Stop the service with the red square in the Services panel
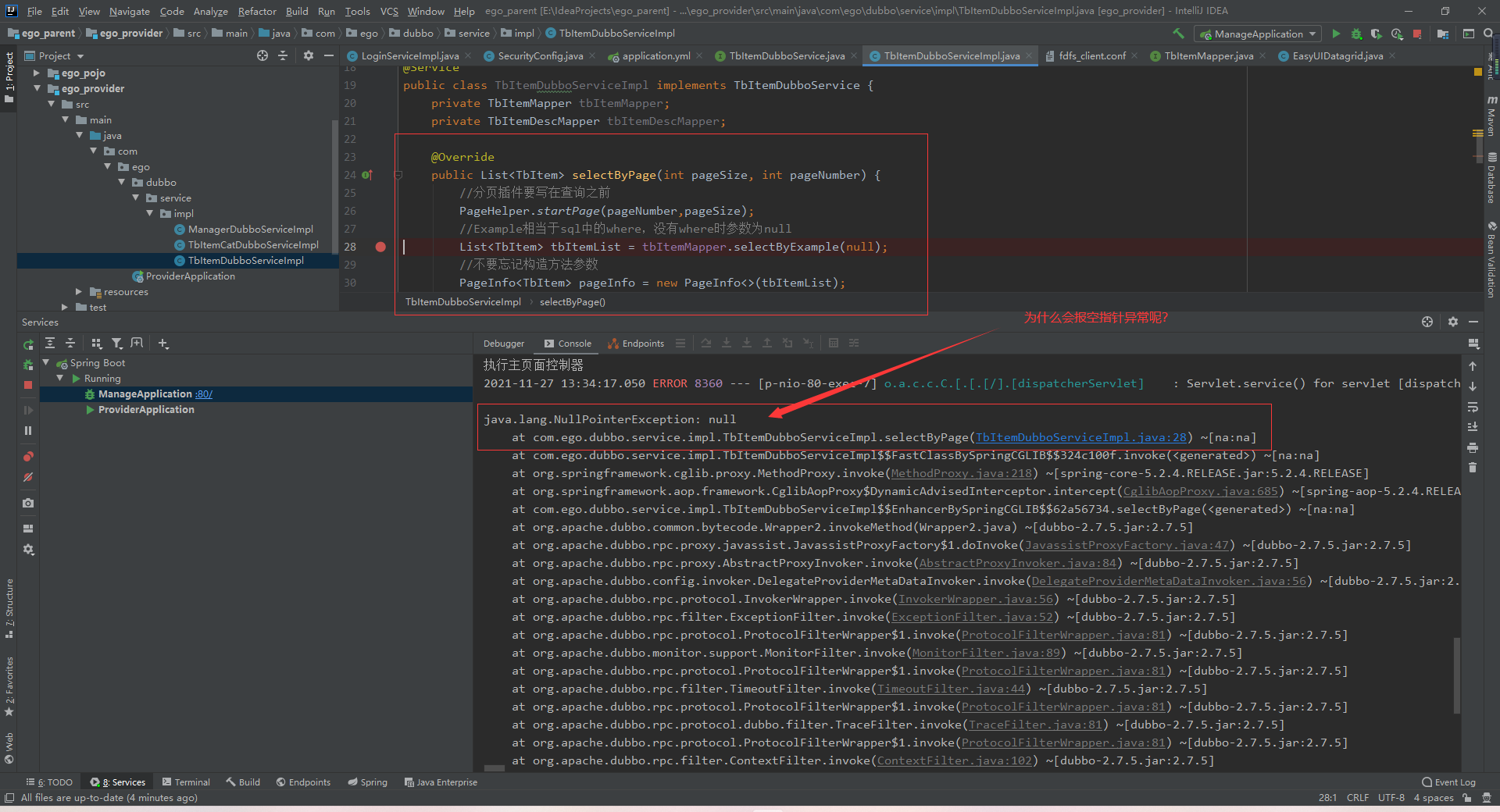The height and width of the screenshot is (812, 1500). coord(28,385)
